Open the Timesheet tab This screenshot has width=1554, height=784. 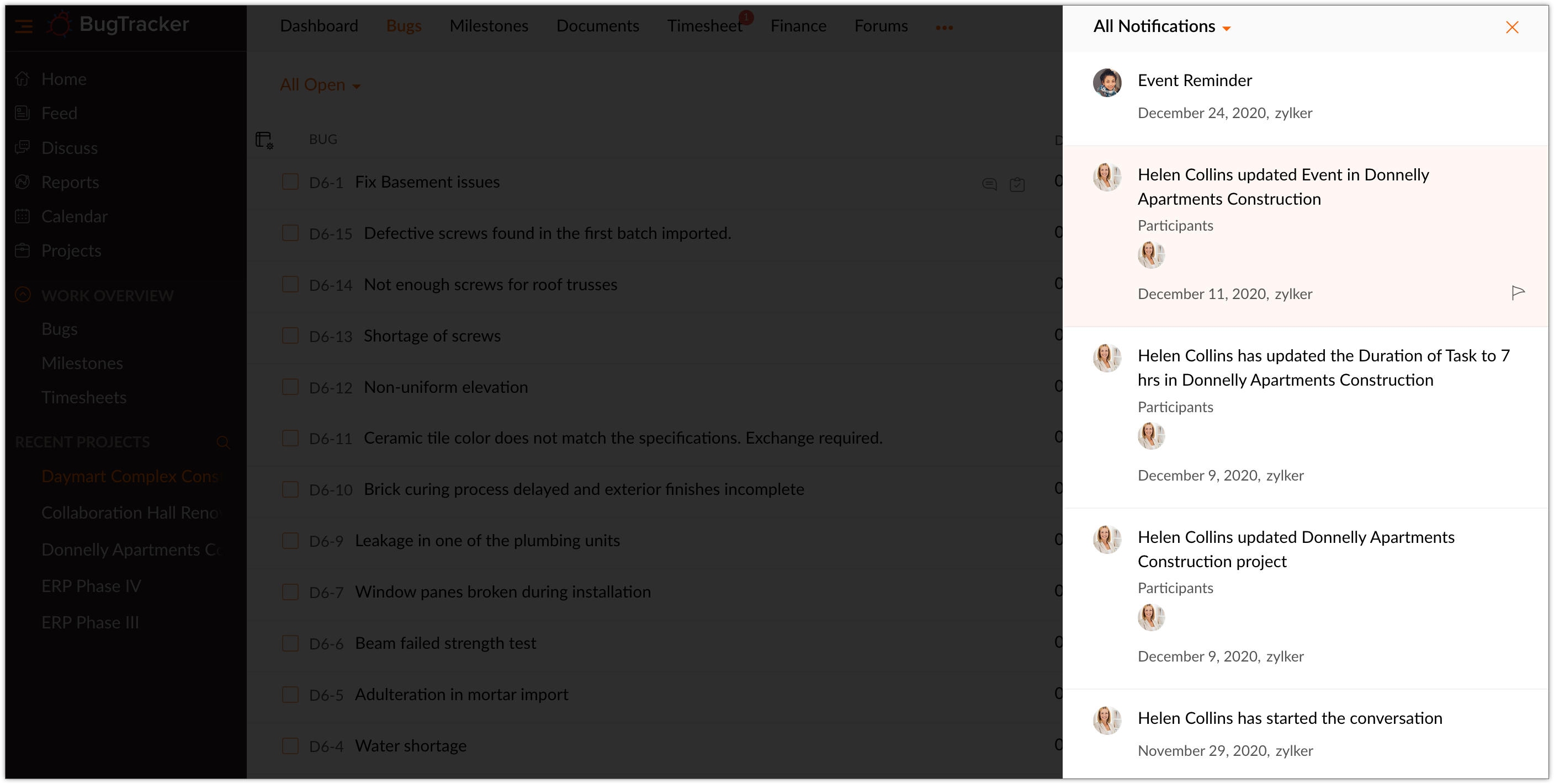pos(704,26)
